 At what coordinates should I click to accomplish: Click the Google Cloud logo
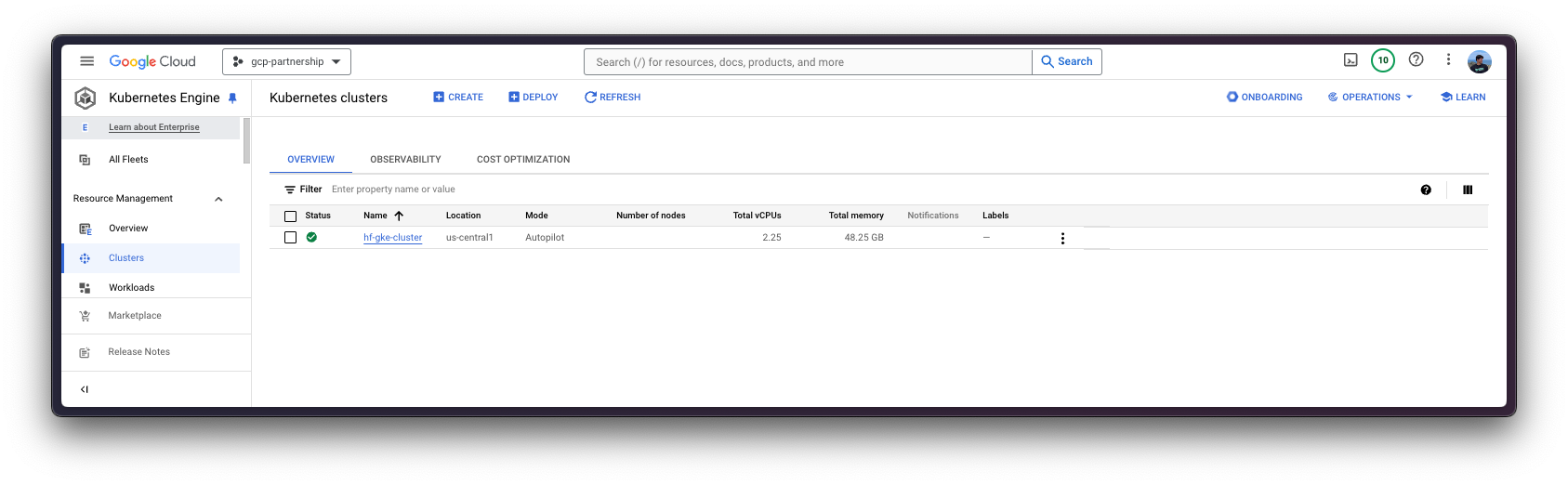pyautogui.click(x=152, y=61)
